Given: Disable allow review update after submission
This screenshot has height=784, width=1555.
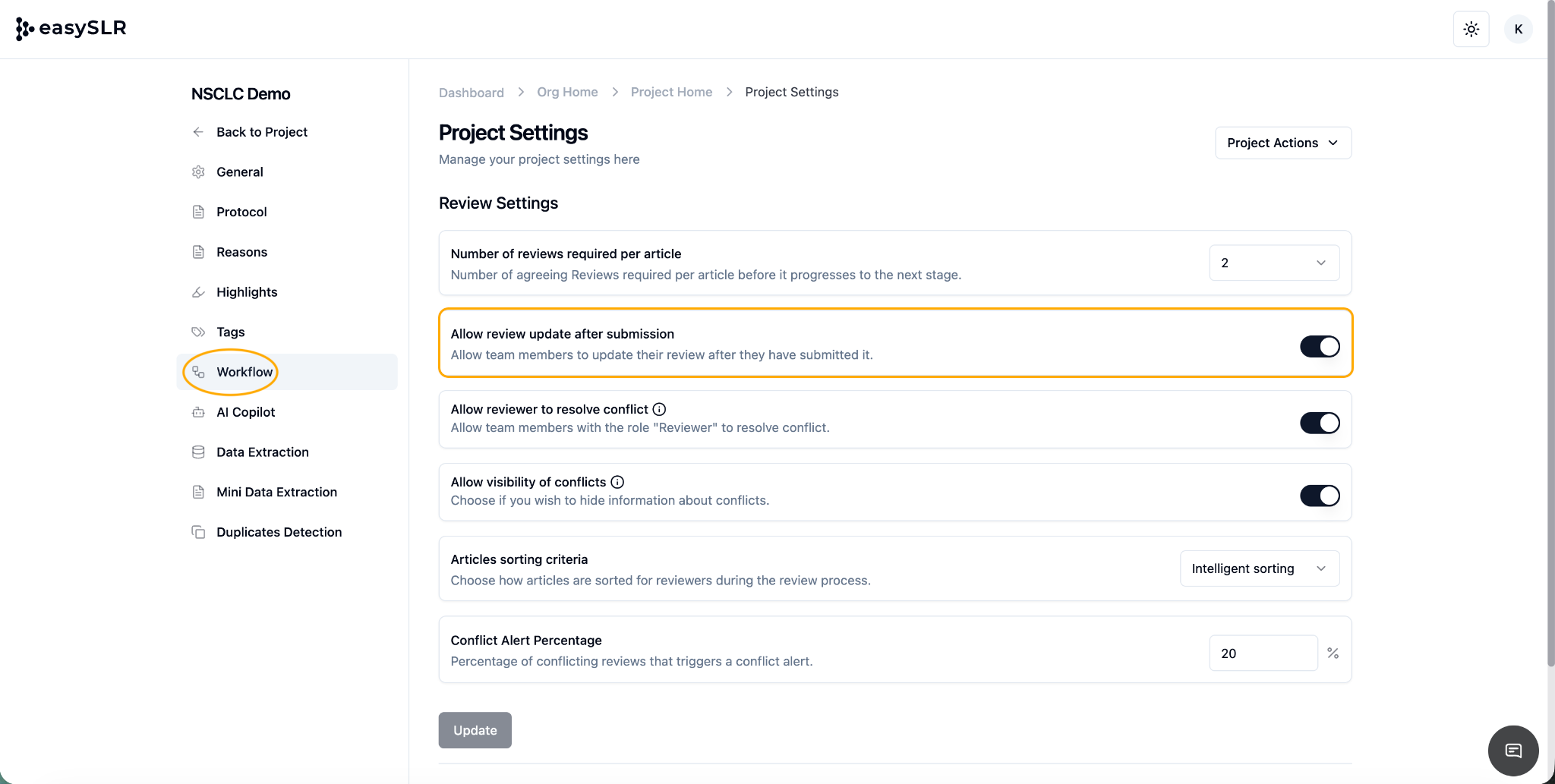Looking at the screenshot, I should (1319, 347).
